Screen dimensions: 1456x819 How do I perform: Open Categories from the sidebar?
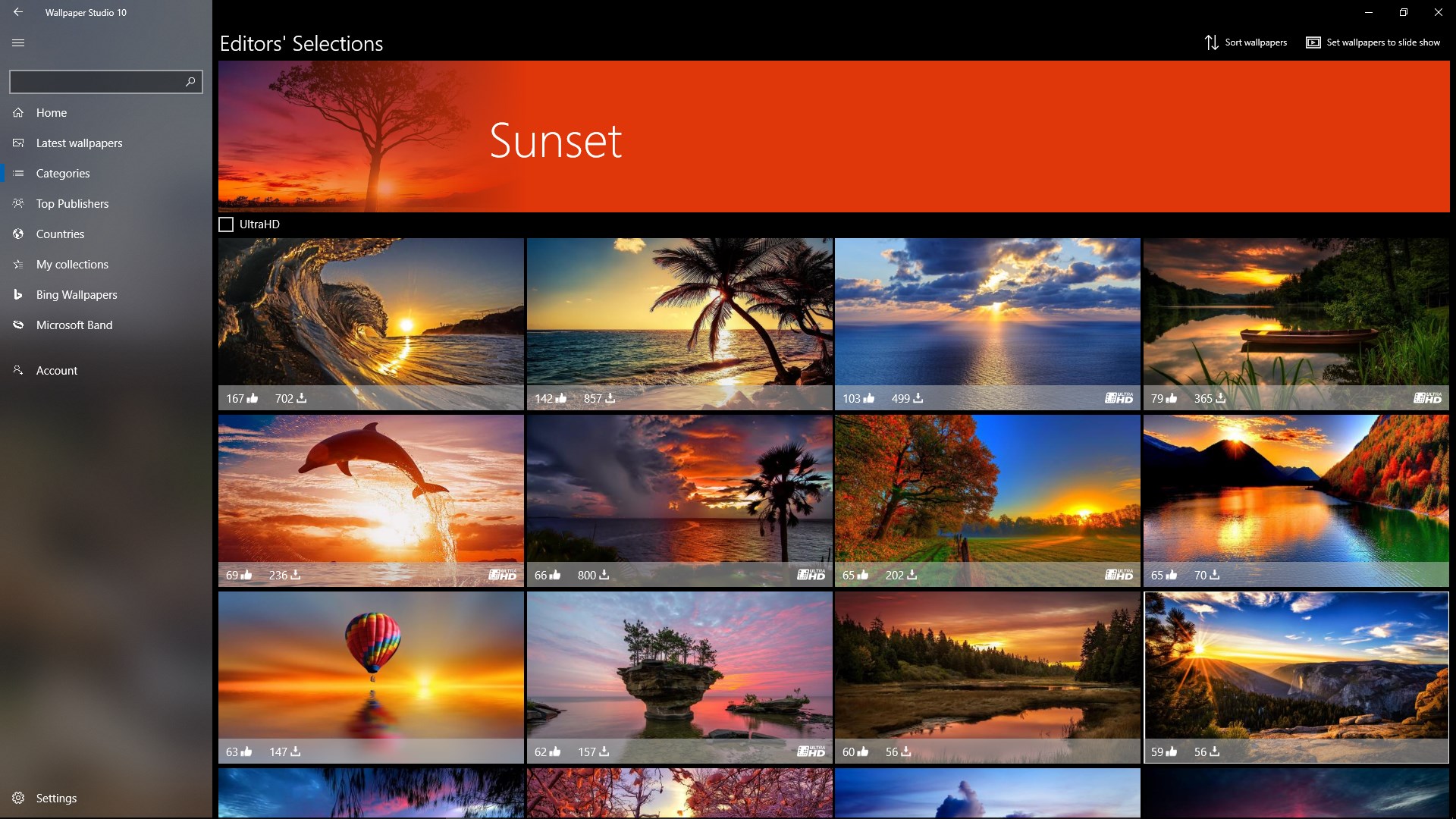[63, 173]
